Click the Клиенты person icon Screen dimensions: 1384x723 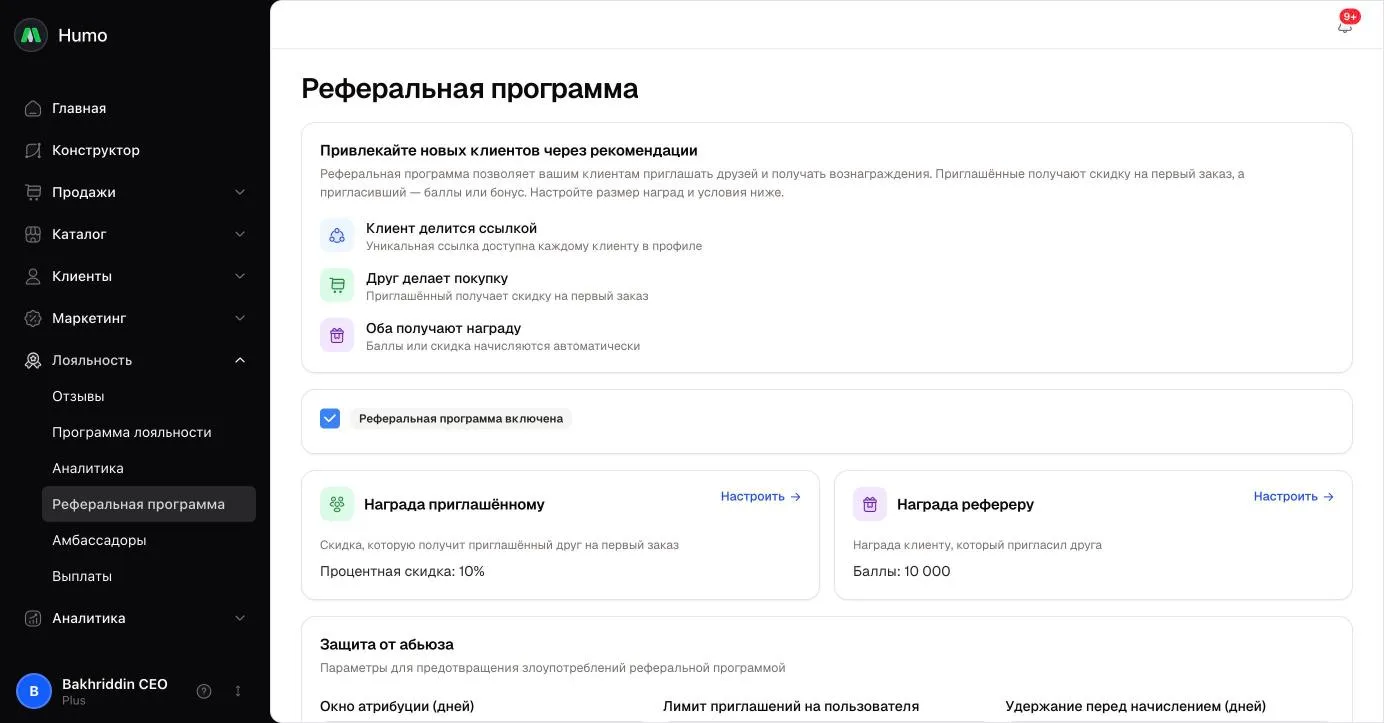pyautogui.click(x=33, y=276)
